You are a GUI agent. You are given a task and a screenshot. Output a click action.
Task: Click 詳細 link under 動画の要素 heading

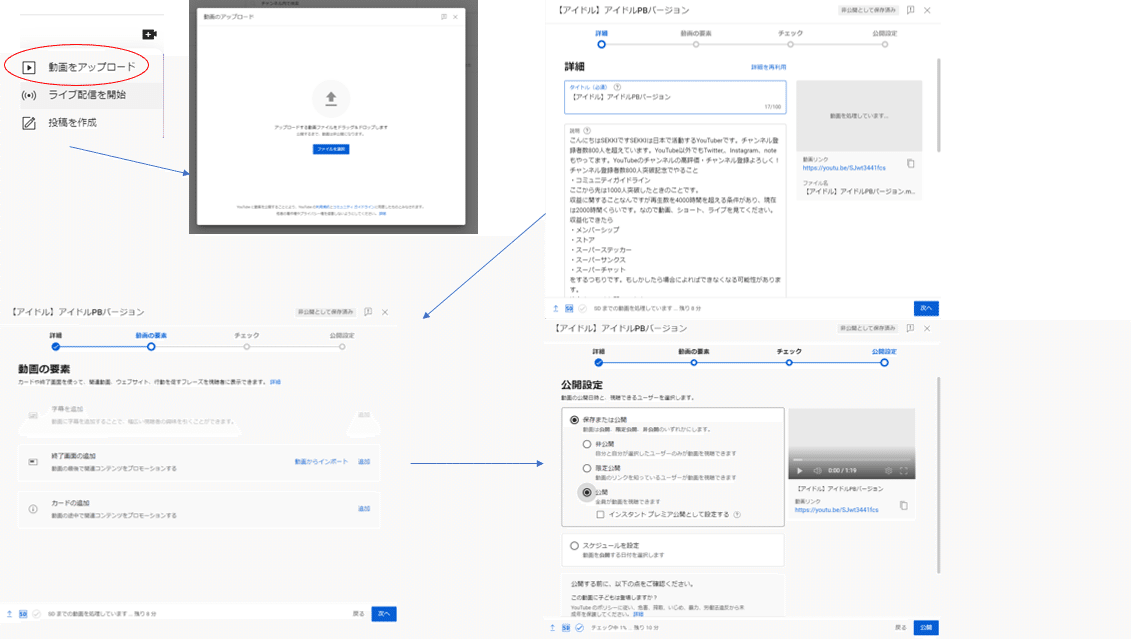click(276, 382)
